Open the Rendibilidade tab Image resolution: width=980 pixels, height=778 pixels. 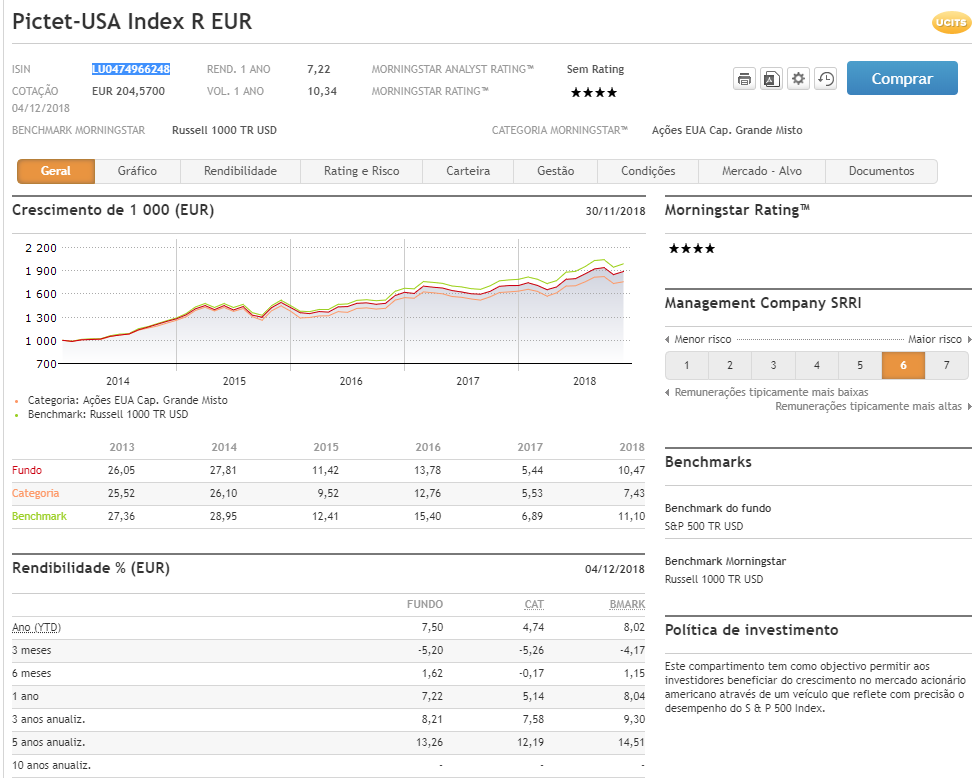tap(240, 171)
